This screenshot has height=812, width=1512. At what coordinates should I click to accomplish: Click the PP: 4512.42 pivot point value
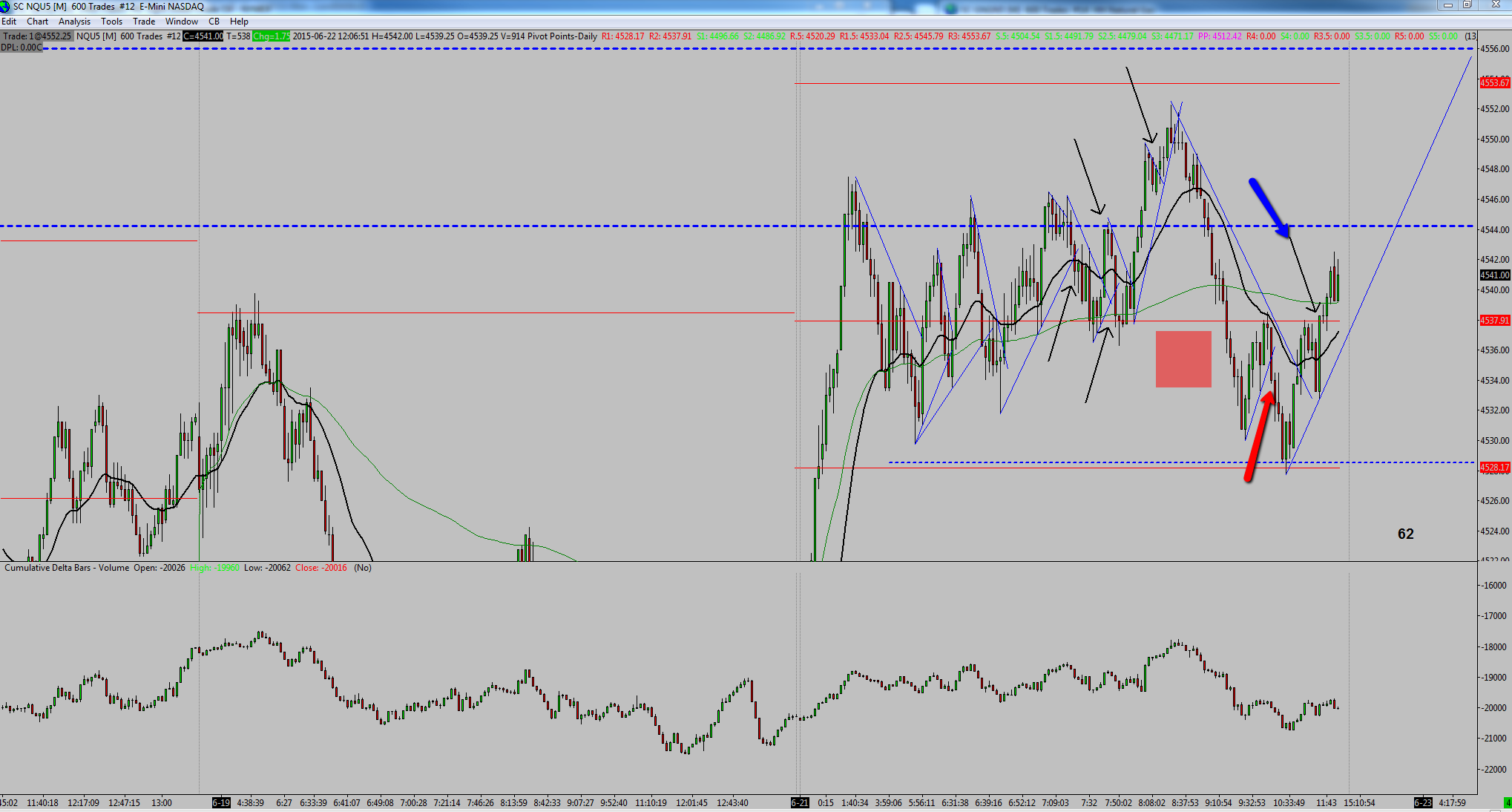pyautogui.click(x=1220, y=36)
